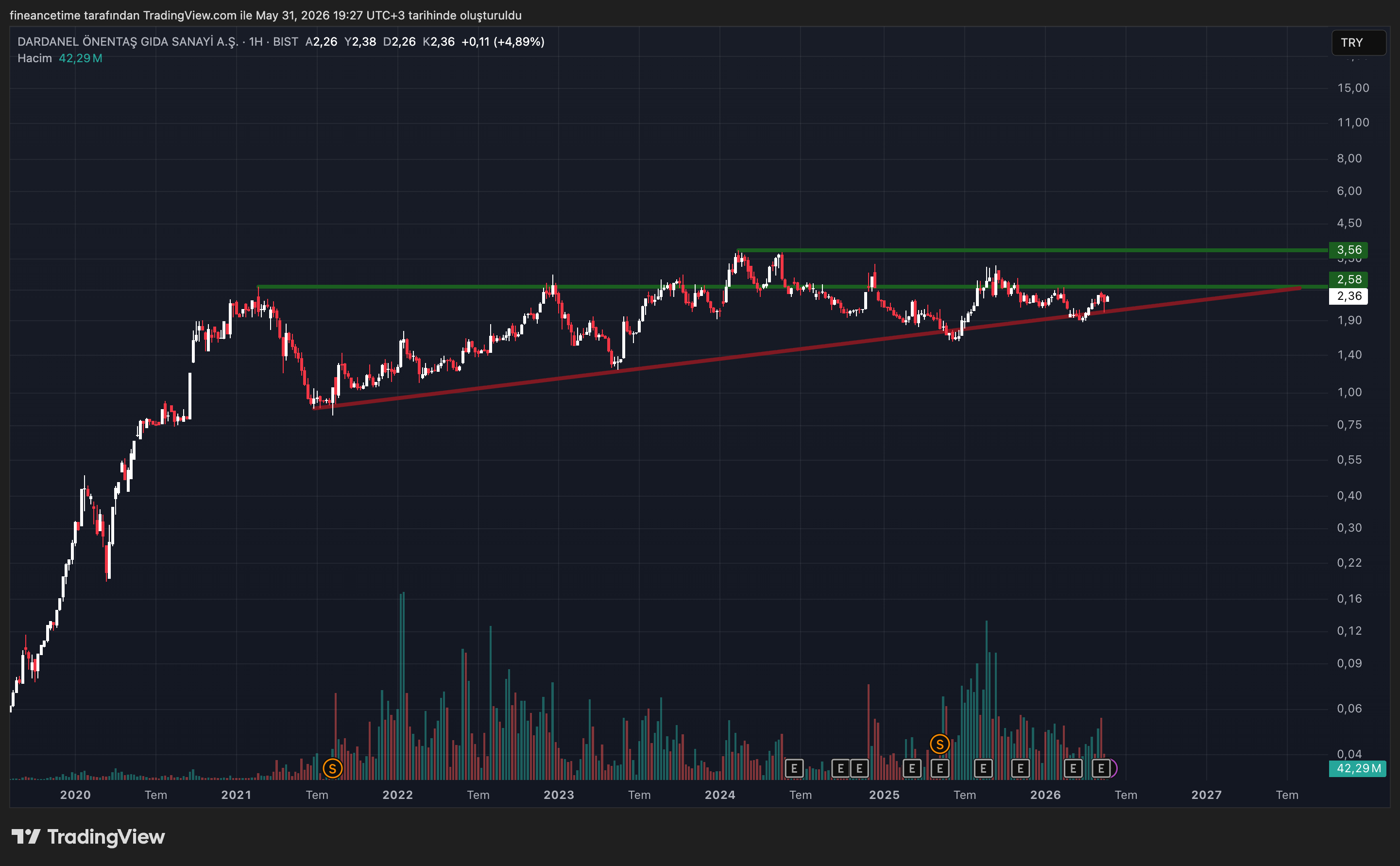Select the Hacim volume indicator label
The height and width of the screenshot is (866, 1400).
(34, 58)
